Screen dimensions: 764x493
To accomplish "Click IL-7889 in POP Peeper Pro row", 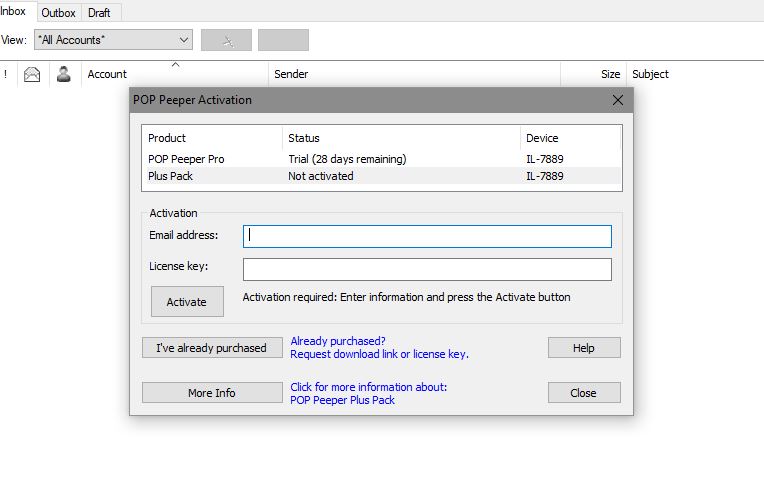I will point(545,159).
